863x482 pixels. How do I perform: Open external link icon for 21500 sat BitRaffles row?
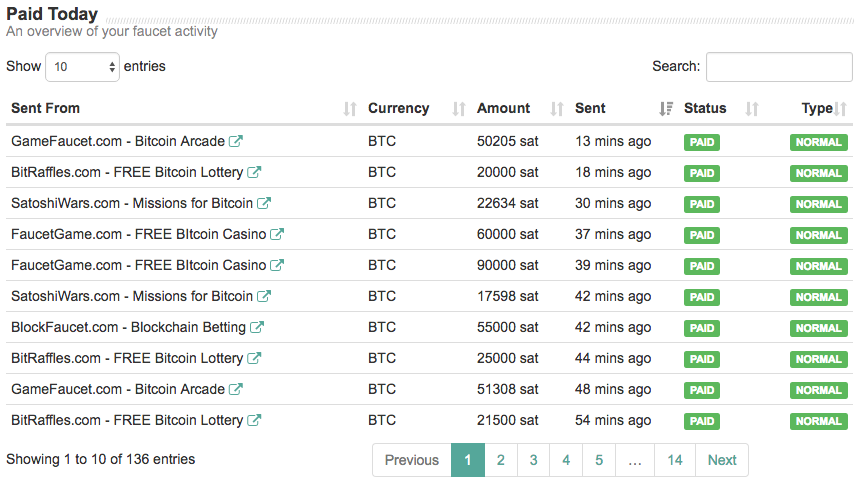(x=254, y=420)
